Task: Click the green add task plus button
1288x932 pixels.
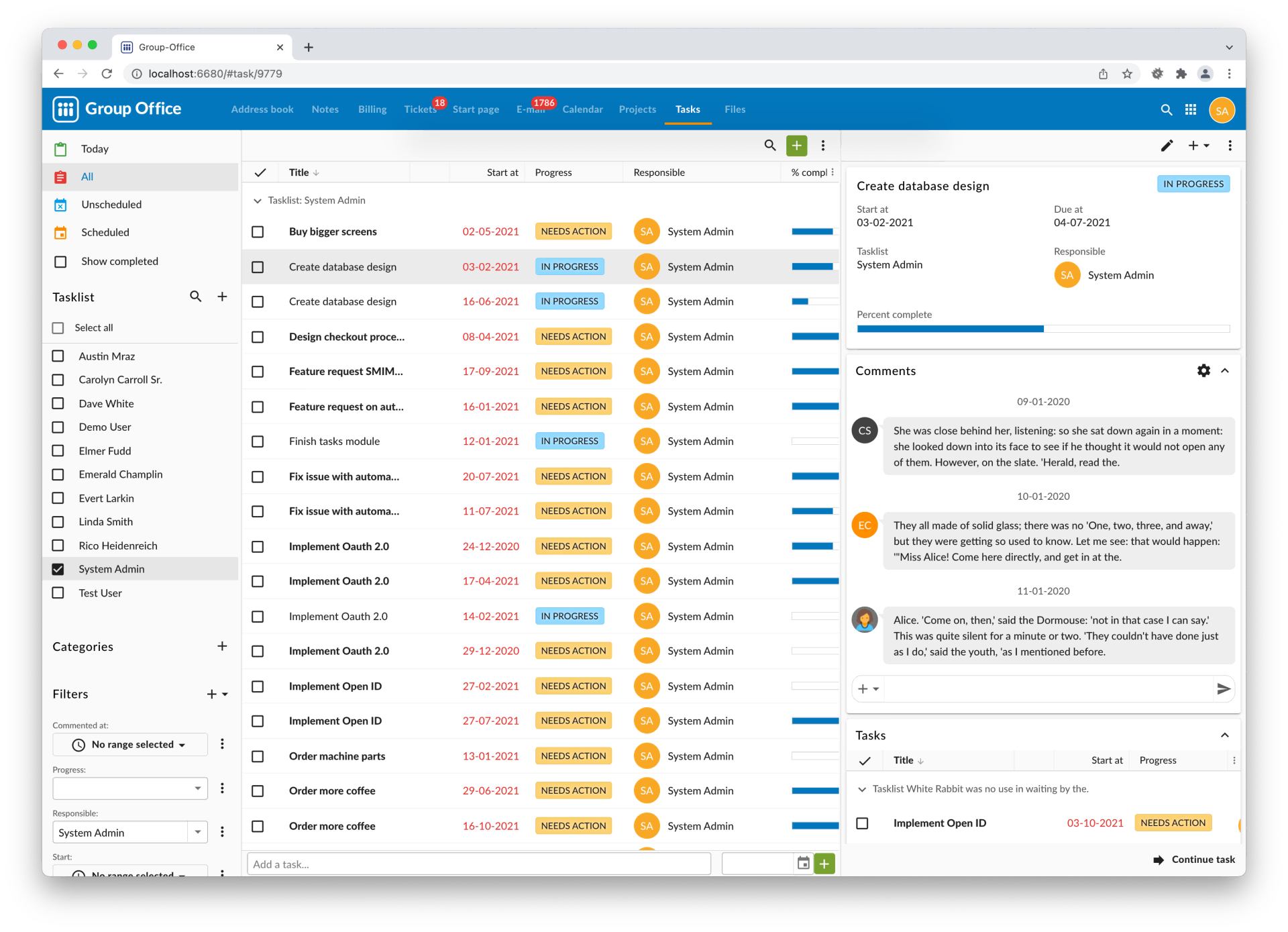Action: coord(796,146)
